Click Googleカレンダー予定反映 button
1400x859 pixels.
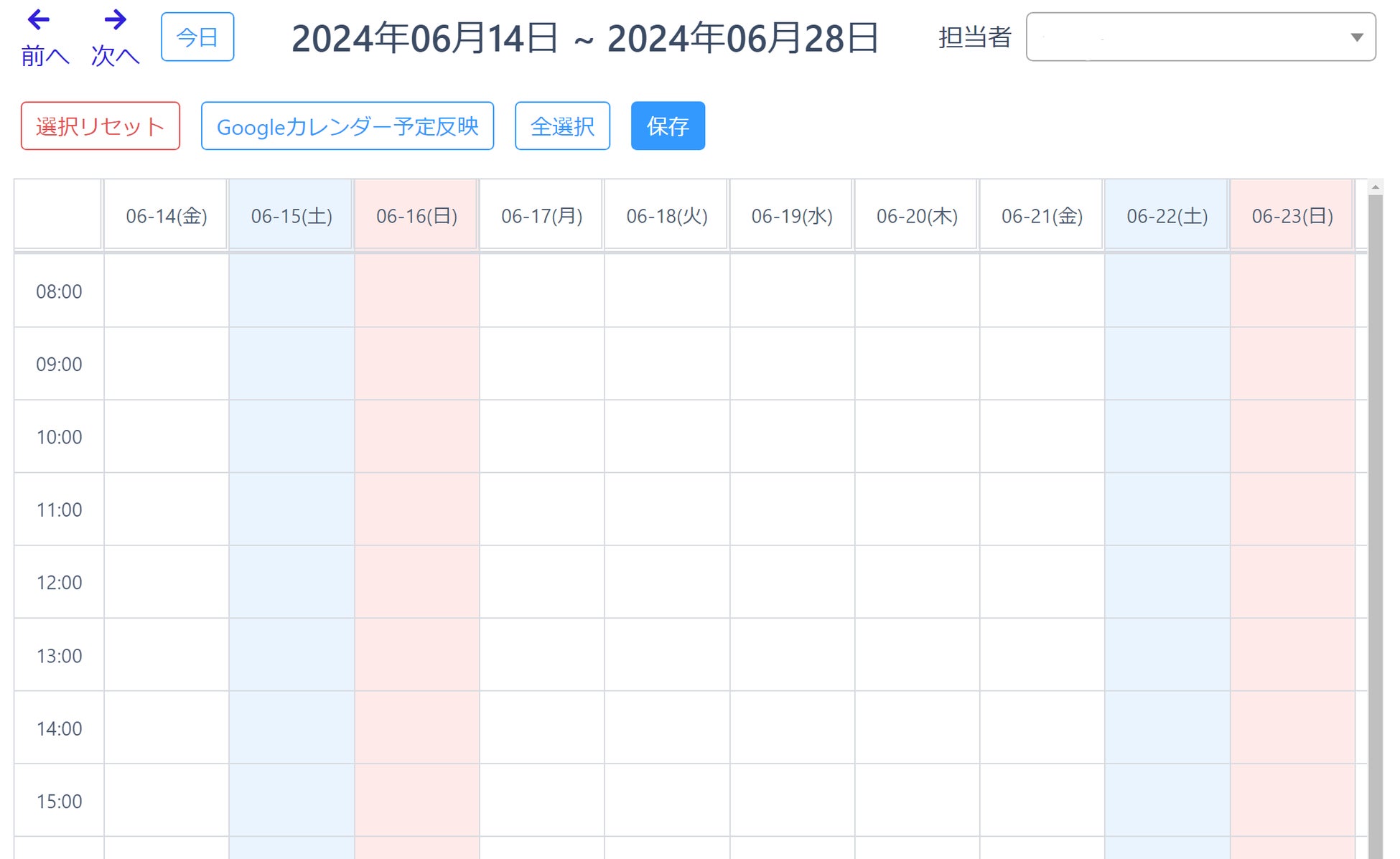pos(347,126)
